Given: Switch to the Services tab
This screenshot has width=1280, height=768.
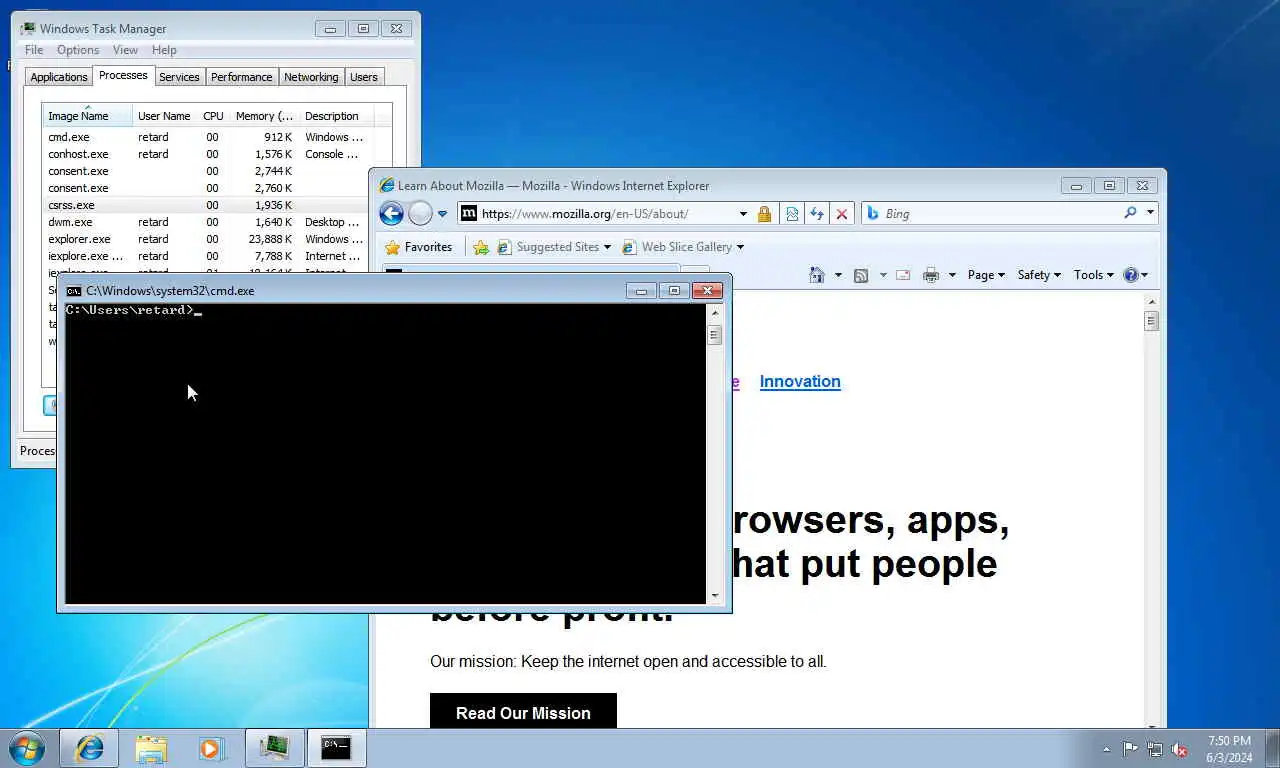Looking at the screenshot, I should tap(179, 77).
